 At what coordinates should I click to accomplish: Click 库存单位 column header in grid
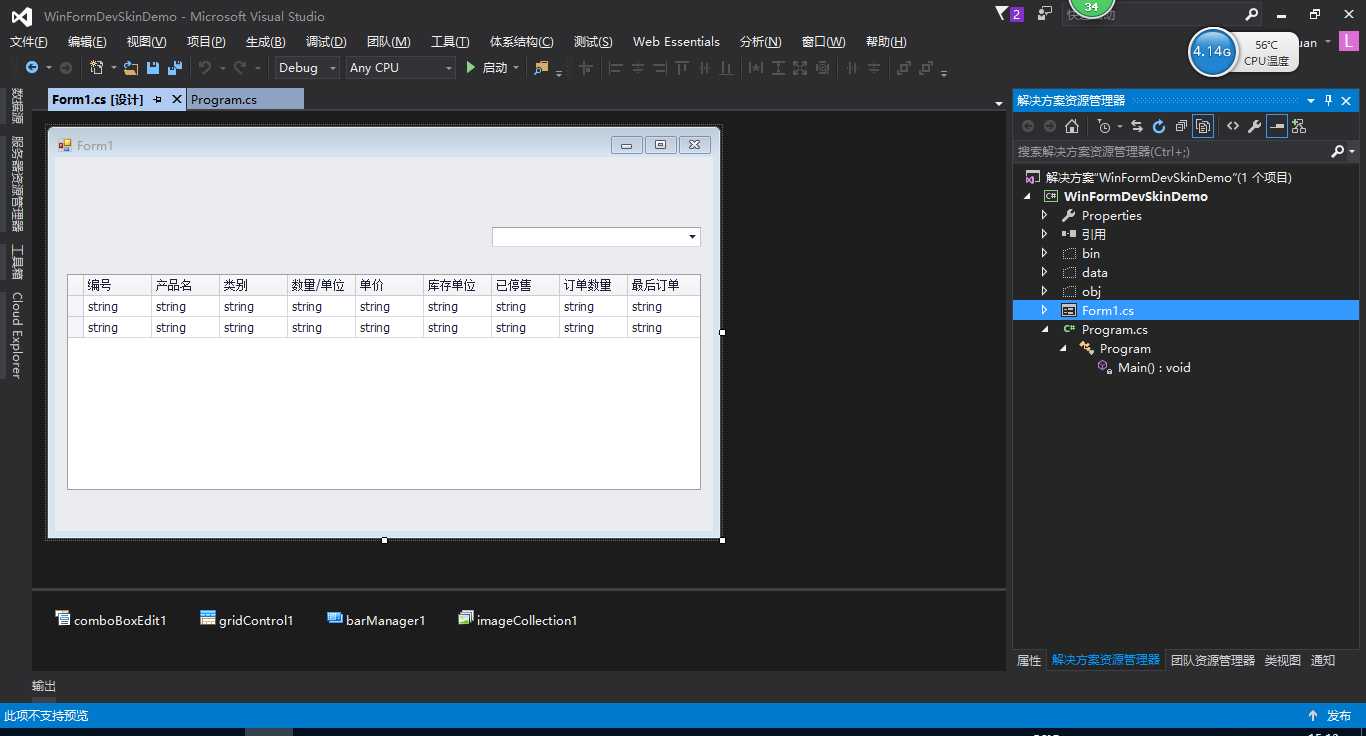[x=458, y=285]
